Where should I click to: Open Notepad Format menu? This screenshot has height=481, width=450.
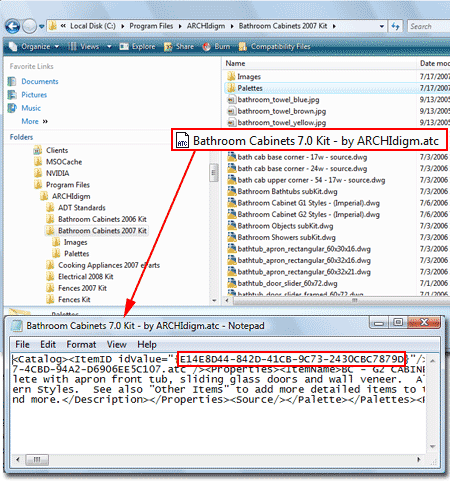[x=81, y=344]
